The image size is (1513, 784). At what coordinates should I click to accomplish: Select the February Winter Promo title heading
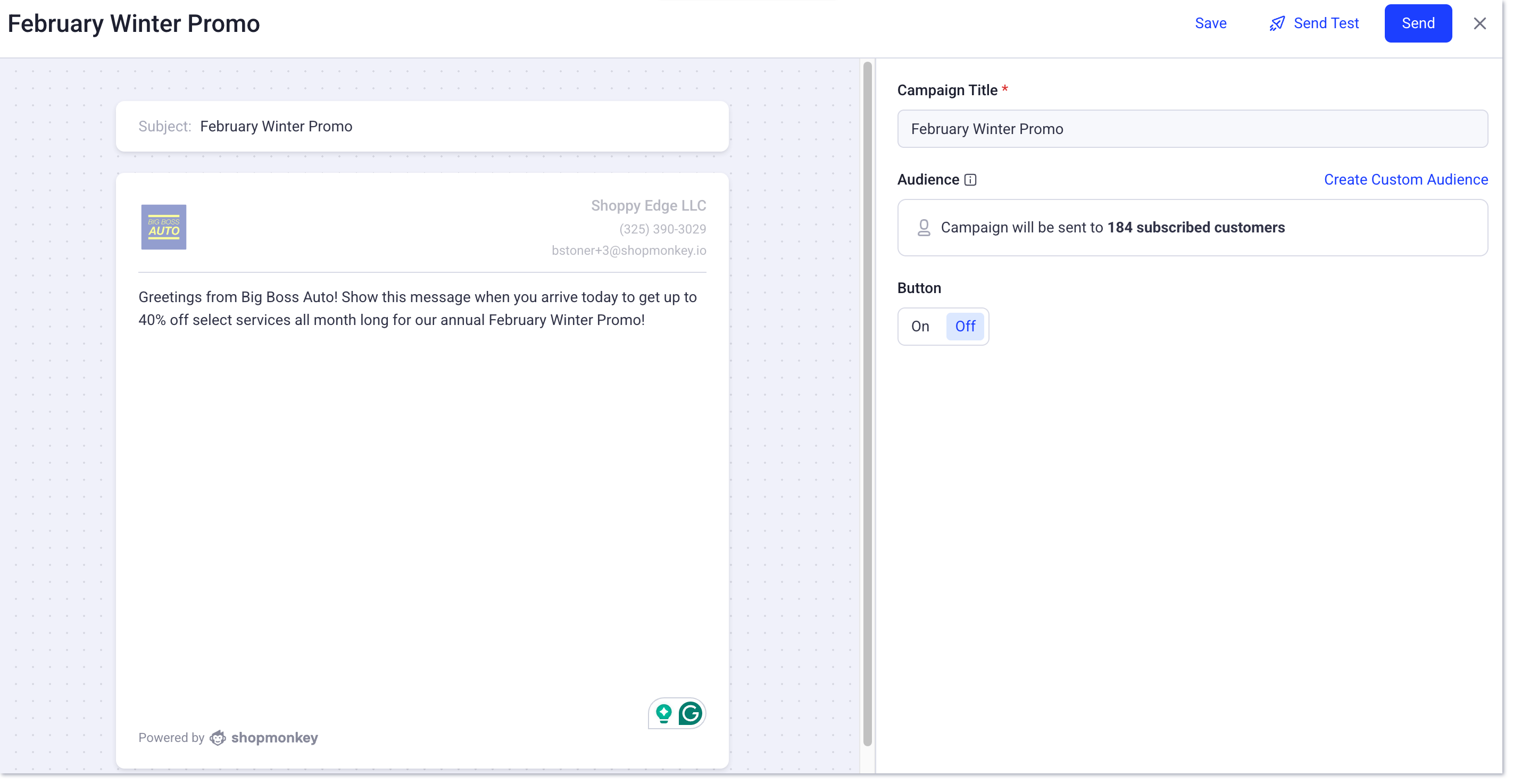pos(134,23)
